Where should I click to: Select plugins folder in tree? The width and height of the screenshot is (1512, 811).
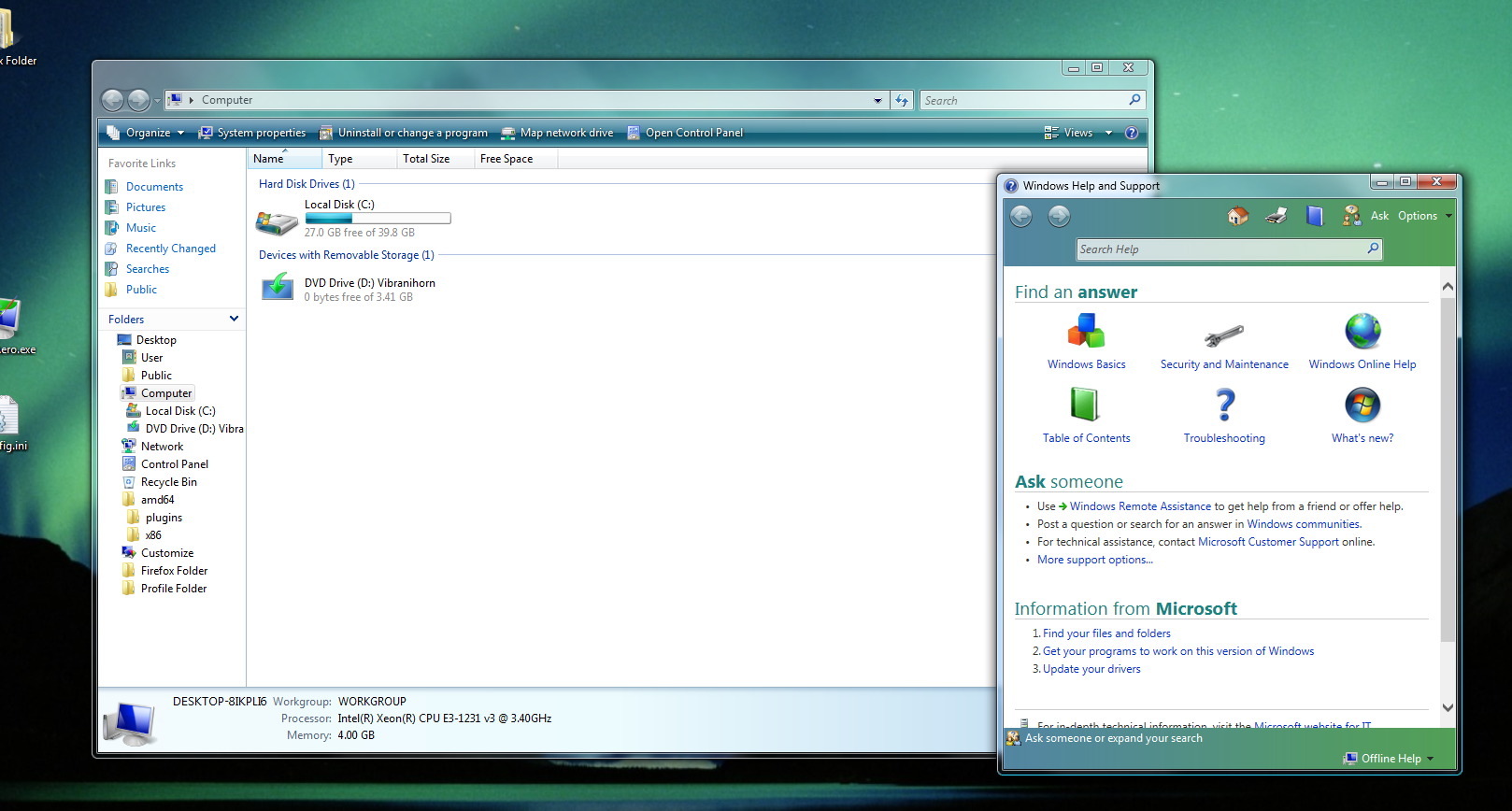pos(164,518)
